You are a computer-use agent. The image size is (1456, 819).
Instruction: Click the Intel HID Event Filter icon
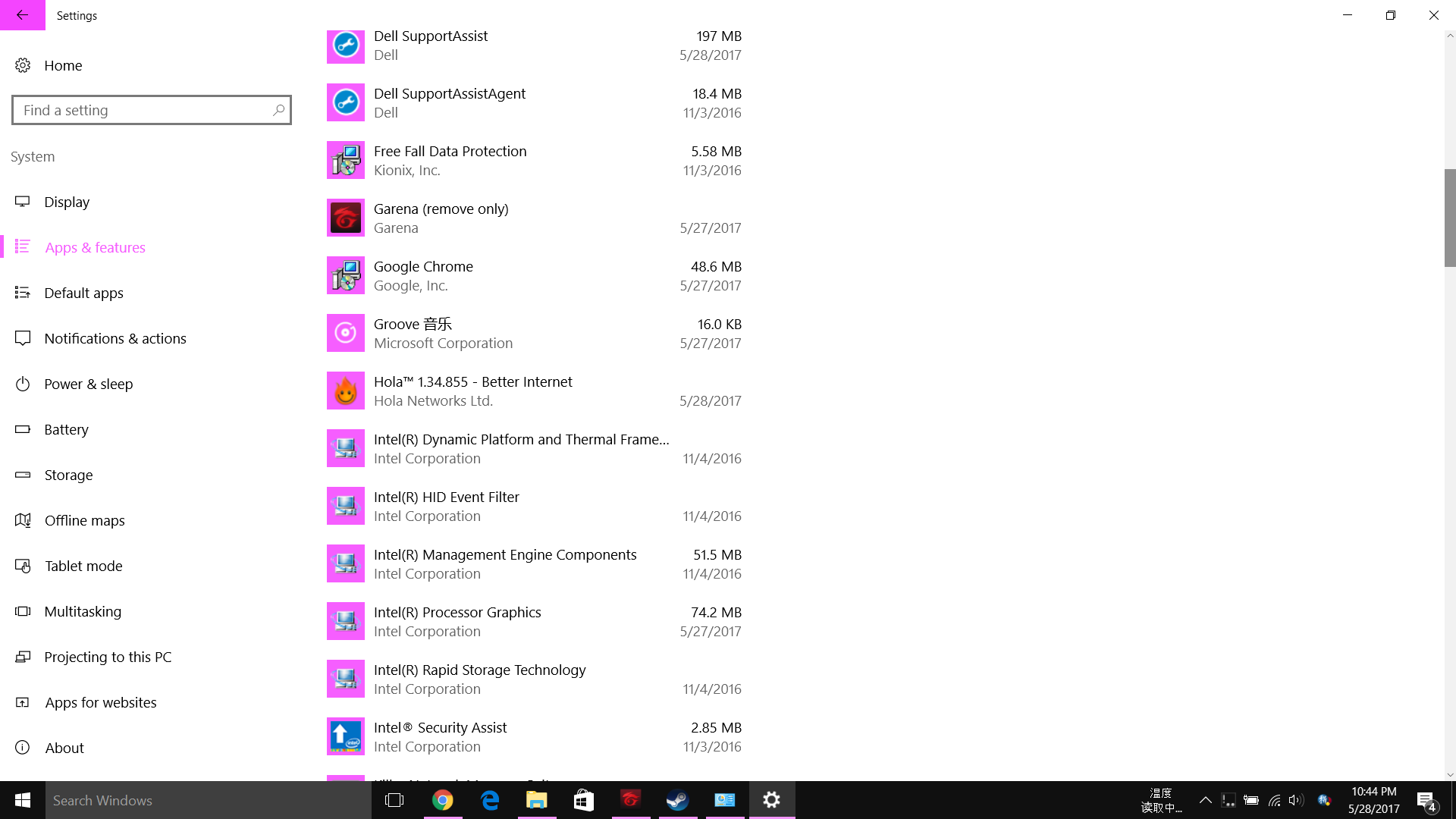pyautogui.click(x=346, y=506)
